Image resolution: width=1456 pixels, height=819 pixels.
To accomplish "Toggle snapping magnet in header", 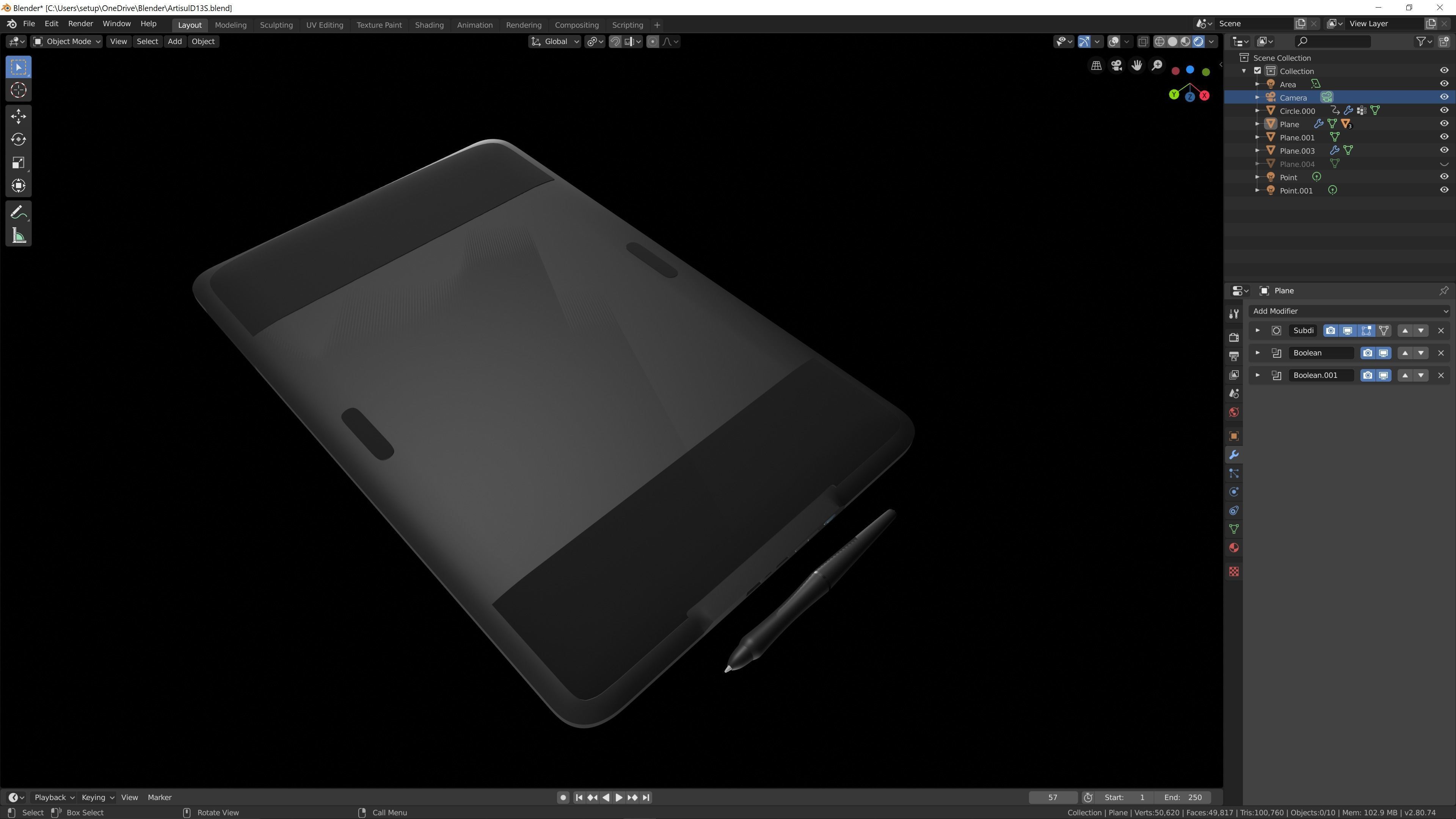I will pyautogui.click(x=615, y=41).
